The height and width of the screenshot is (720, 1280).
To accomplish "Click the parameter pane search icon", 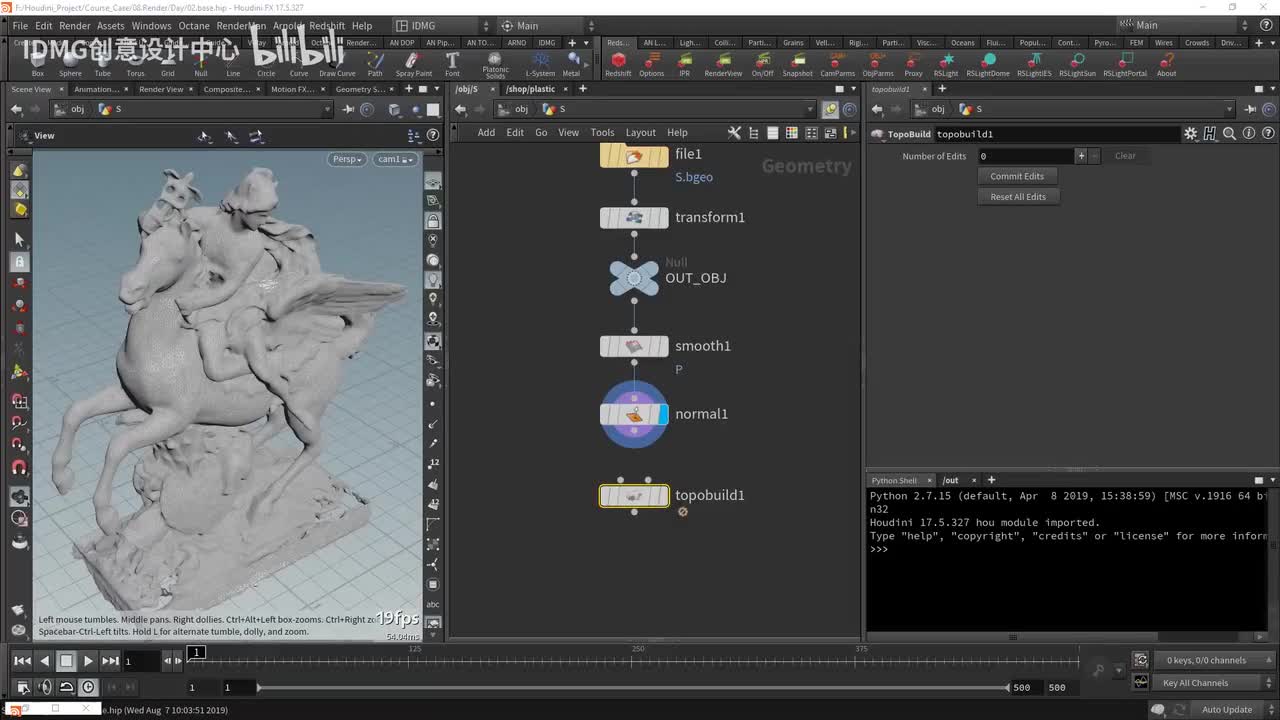I will (x=1229, y=134).
